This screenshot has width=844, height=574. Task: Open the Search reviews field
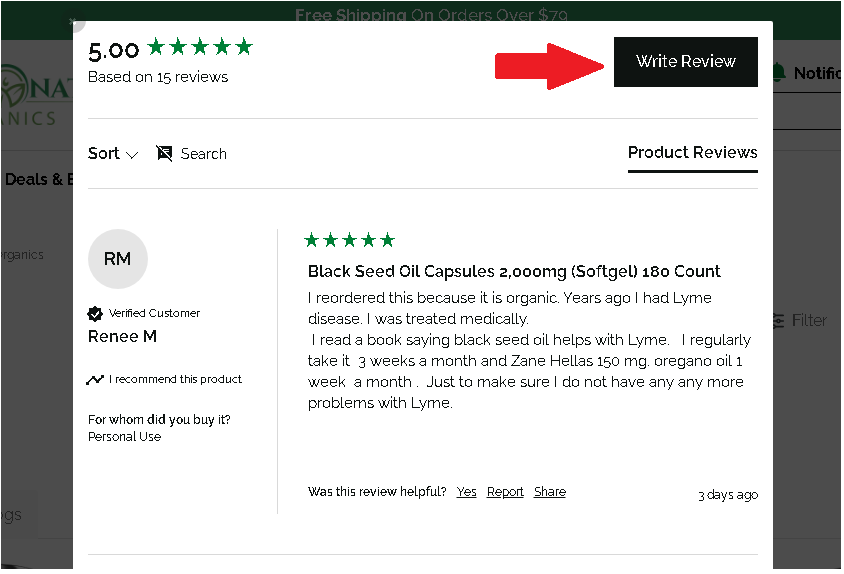(192, 153)
